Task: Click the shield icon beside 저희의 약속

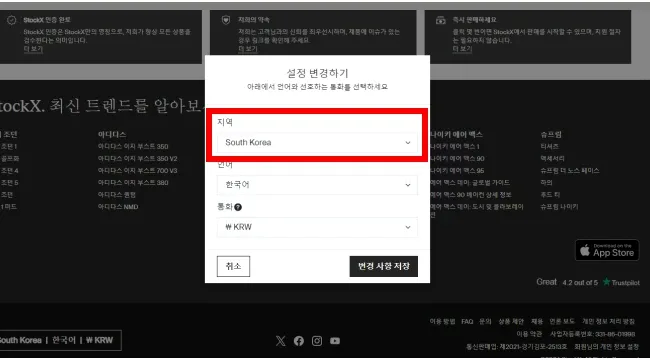Action: 226,20
